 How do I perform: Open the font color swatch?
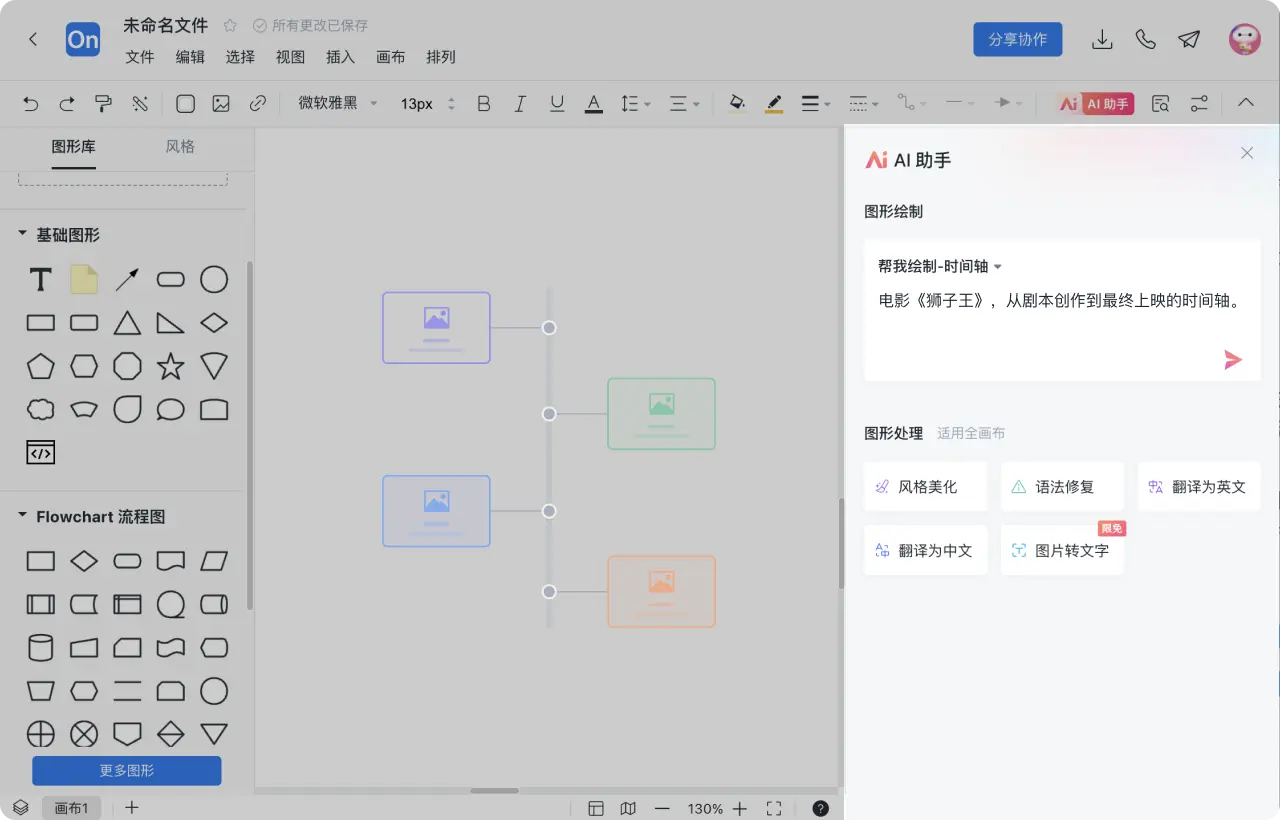[x=593, y=103]
